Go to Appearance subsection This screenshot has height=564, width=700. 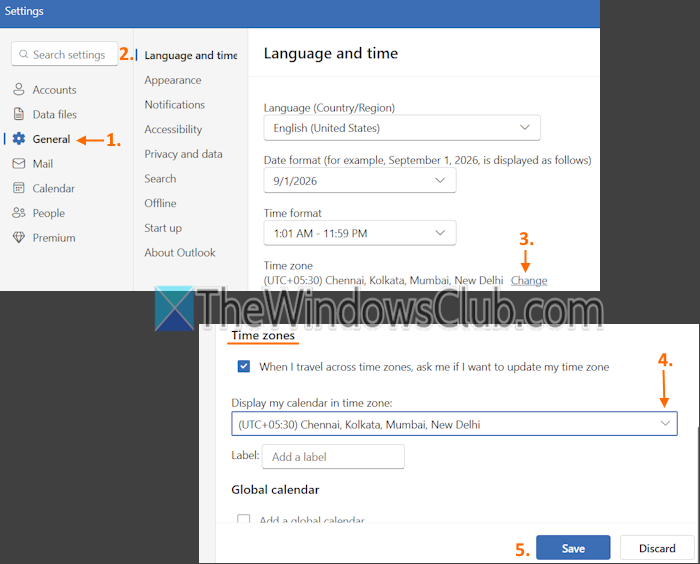pyautogui.click(x=173, y=80)
